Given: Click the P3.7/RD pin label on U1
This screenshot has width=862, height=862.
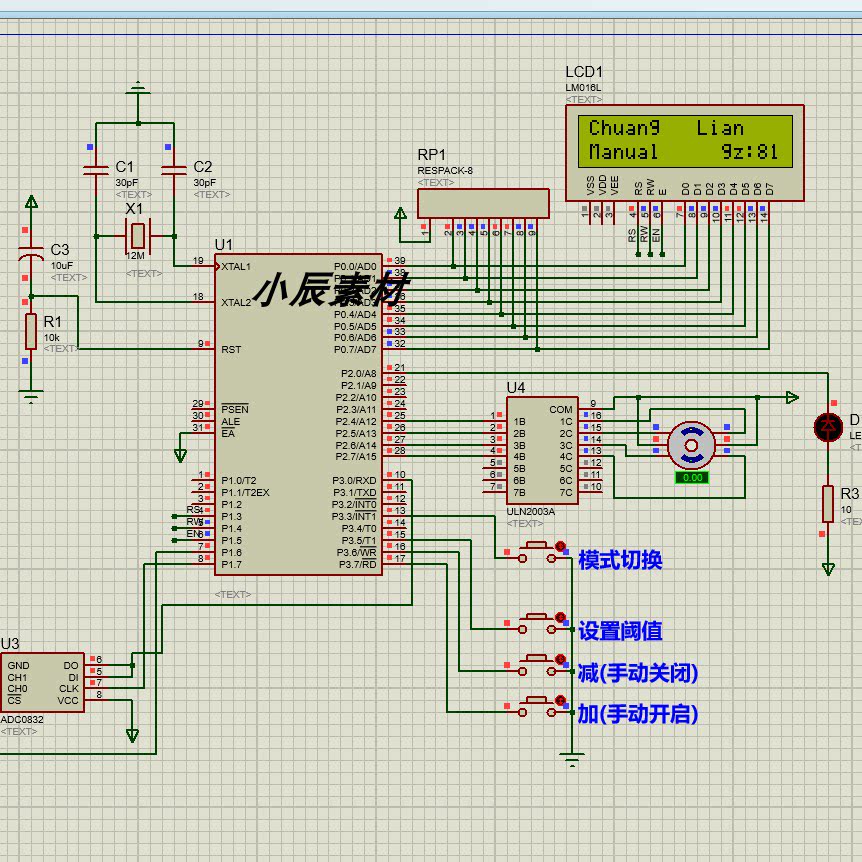Looking at the screenshot, I should (x=357, y=565).
